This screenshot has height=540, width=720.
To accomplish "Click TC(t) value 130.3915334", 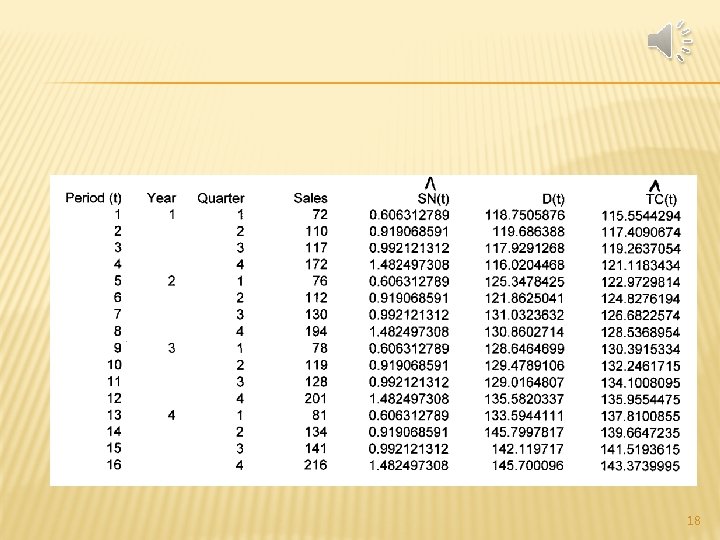I will 641,349.
